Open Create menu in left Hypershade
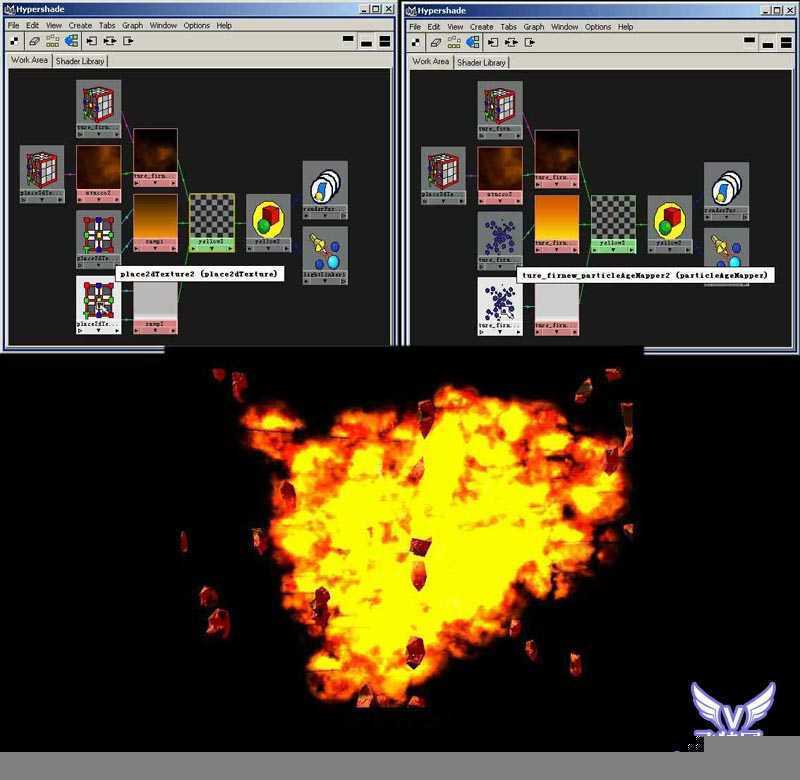800x780 pixels. 80,25
